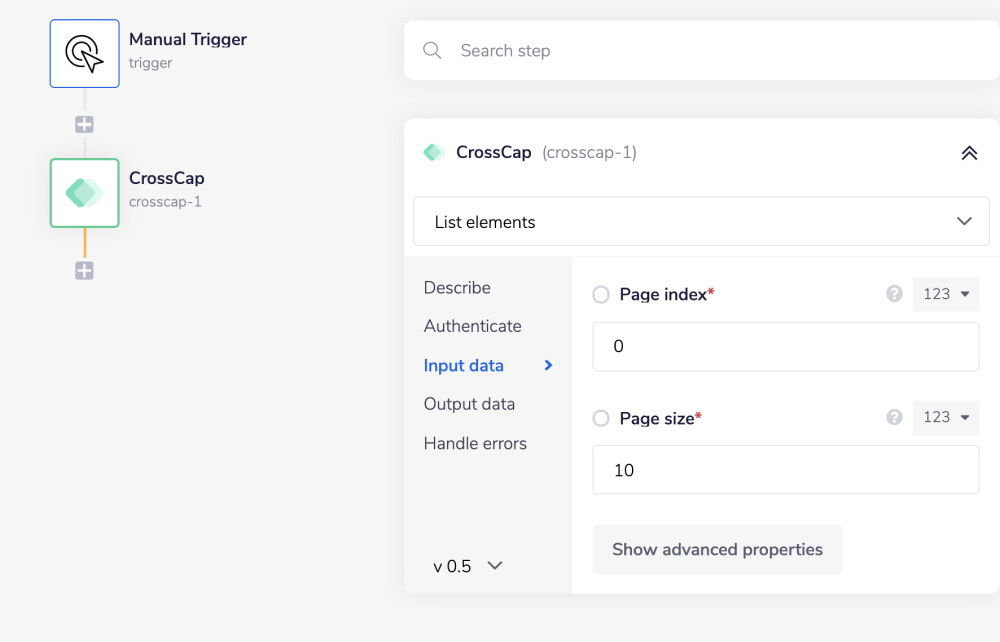Click Show advanced properties

tap(717, 549)
